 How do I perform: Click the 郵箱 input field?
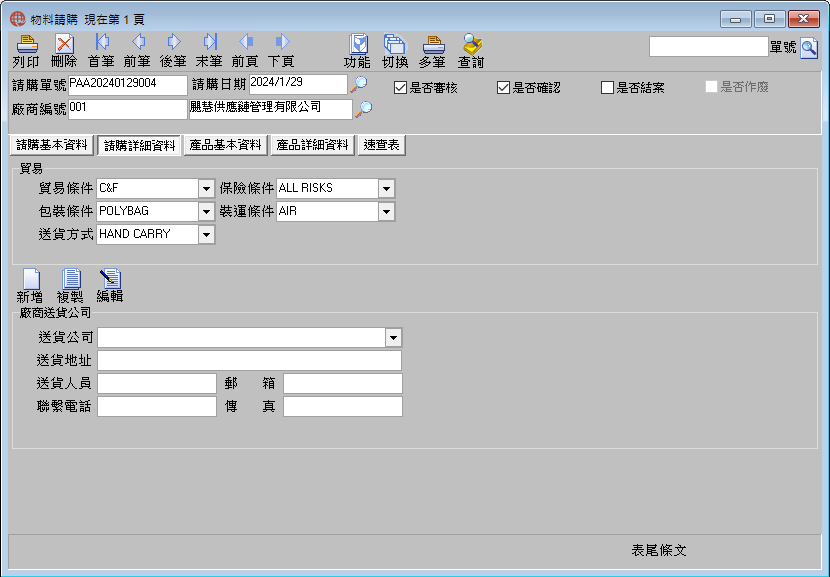pos(342,383)
